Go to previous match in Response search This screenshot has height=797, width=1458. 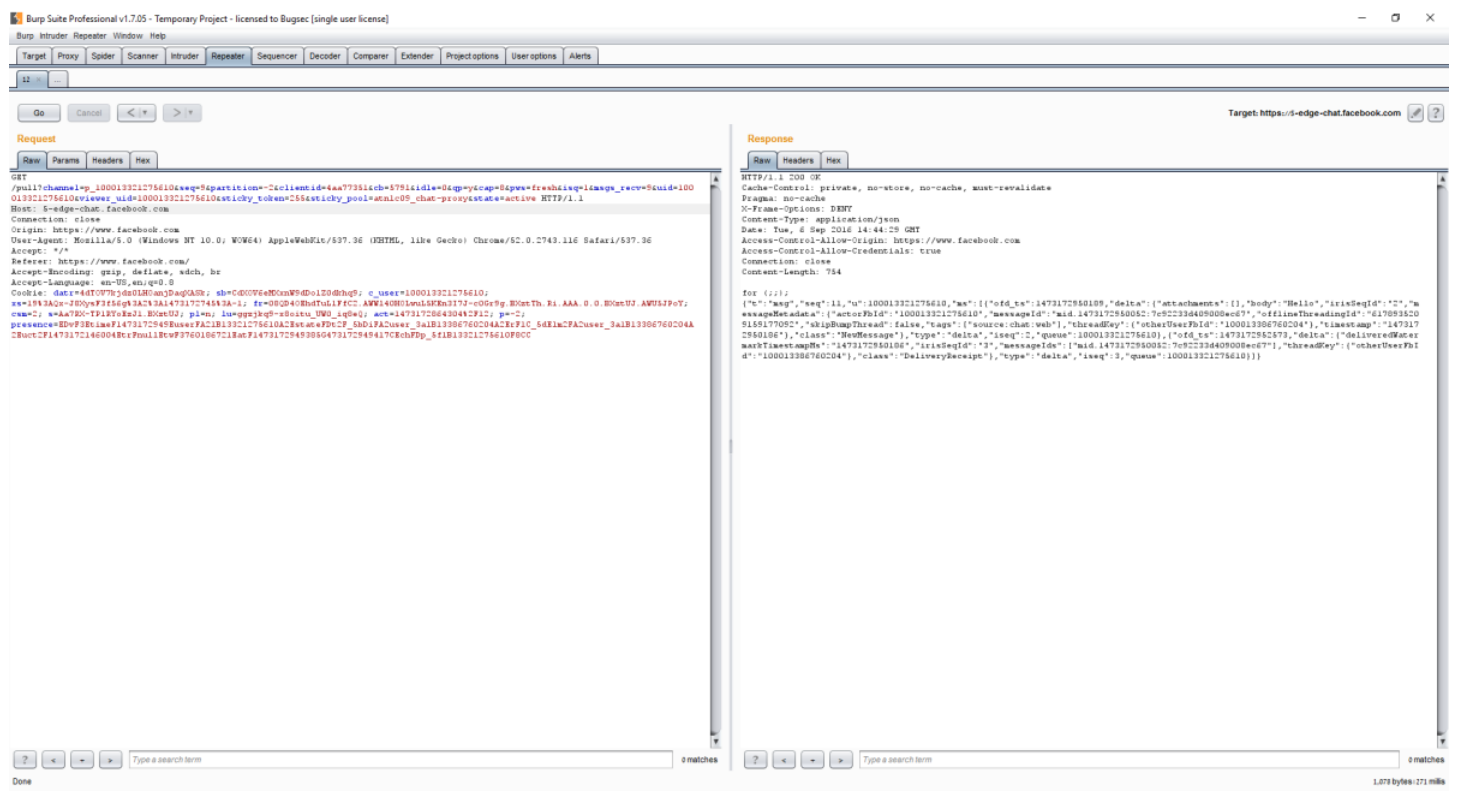[x=785, y=760]
